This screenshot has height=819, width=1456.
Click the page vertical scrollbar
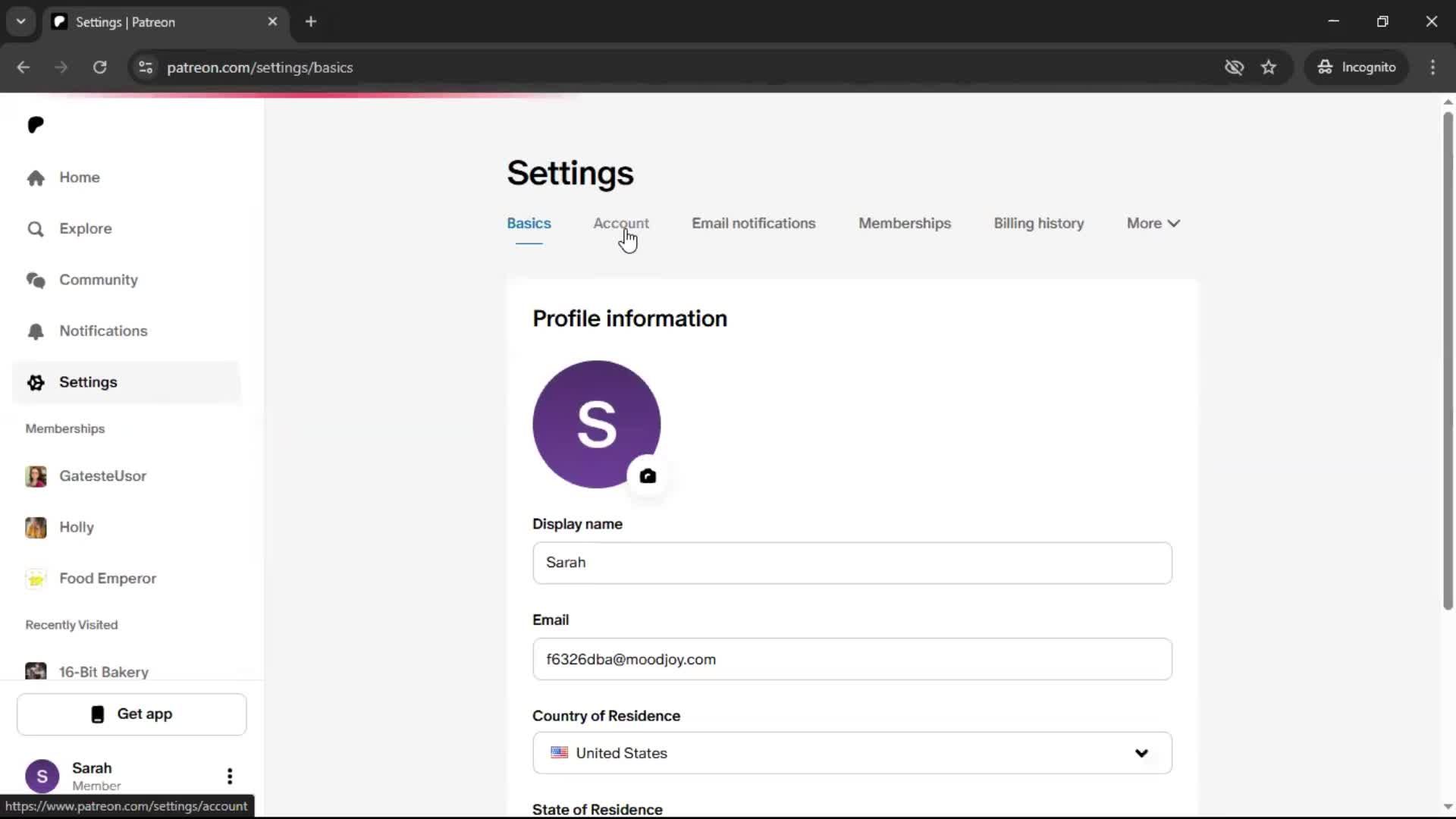(1448, 360)
